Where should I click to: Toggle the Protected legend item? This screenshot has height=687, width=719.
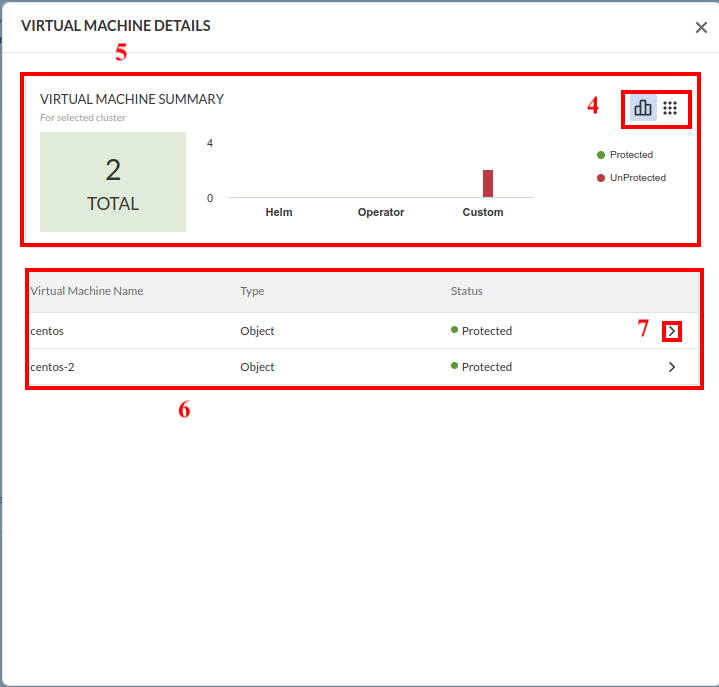pyautogui.click(x=631, y=155)
